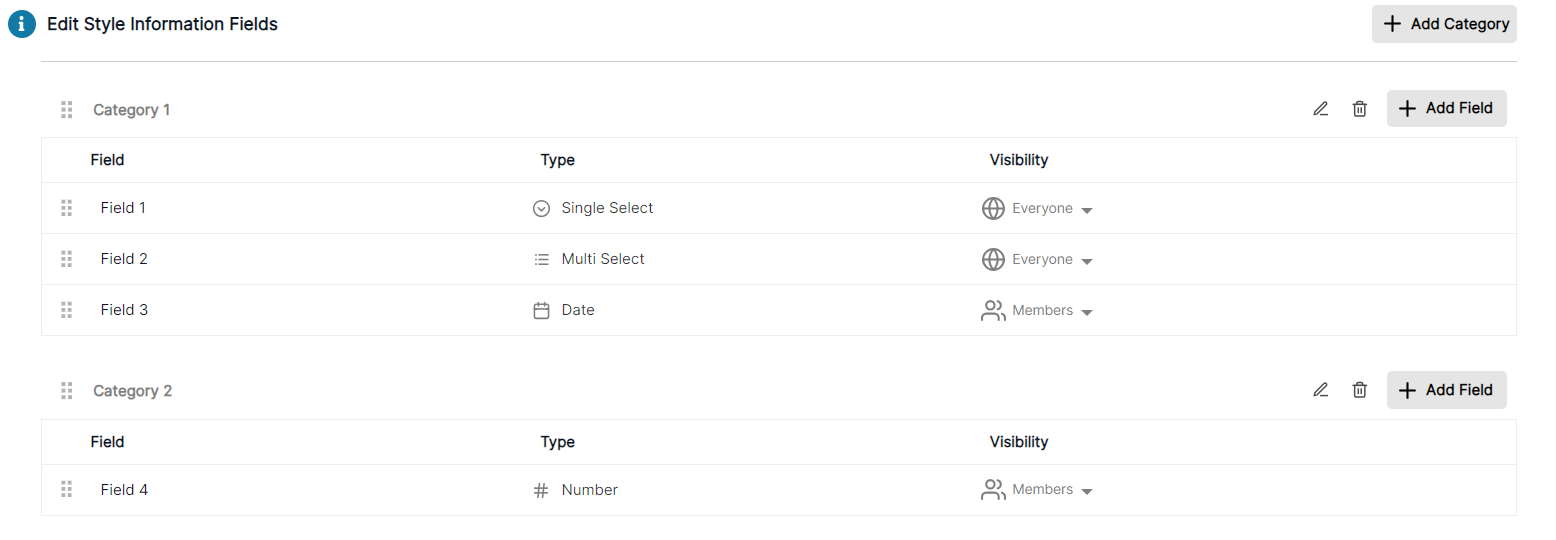Open Field 2 visibility Everyone dropdown
Image resolution: width=1556 pixels, height=540 pixels.
[1037, 259]
